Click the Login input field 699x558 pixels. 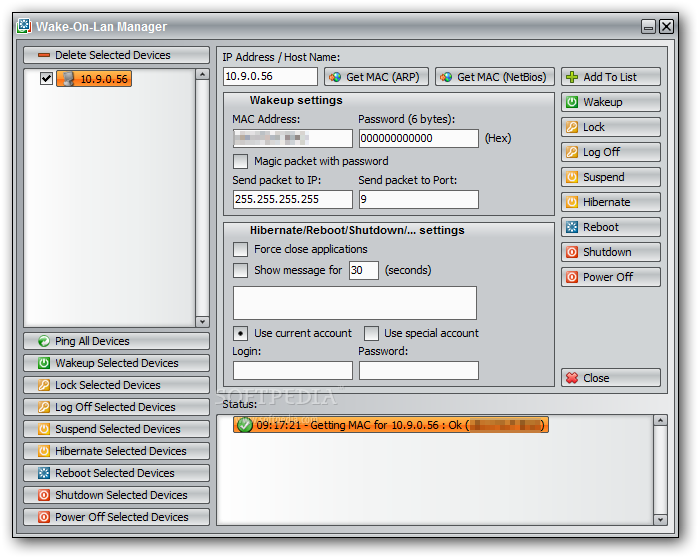[292, 370]
